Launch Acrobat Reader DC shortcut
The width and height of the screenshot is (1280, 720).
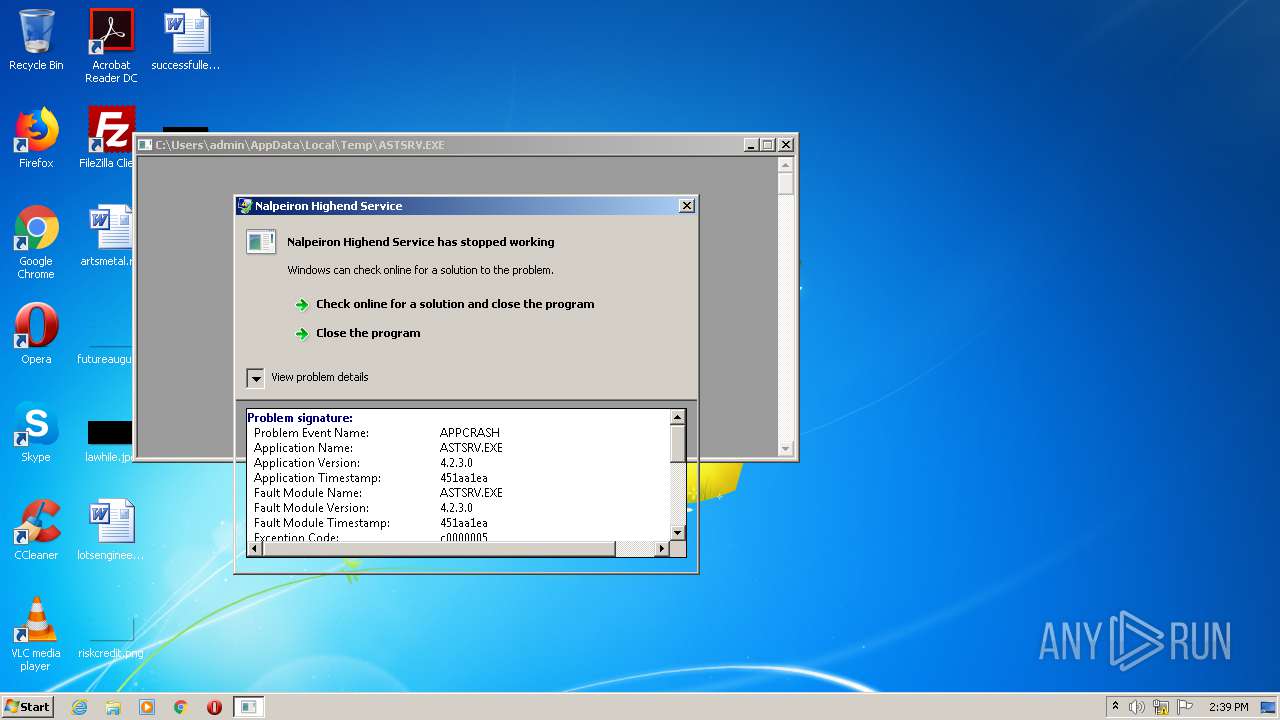coord(111,46)
